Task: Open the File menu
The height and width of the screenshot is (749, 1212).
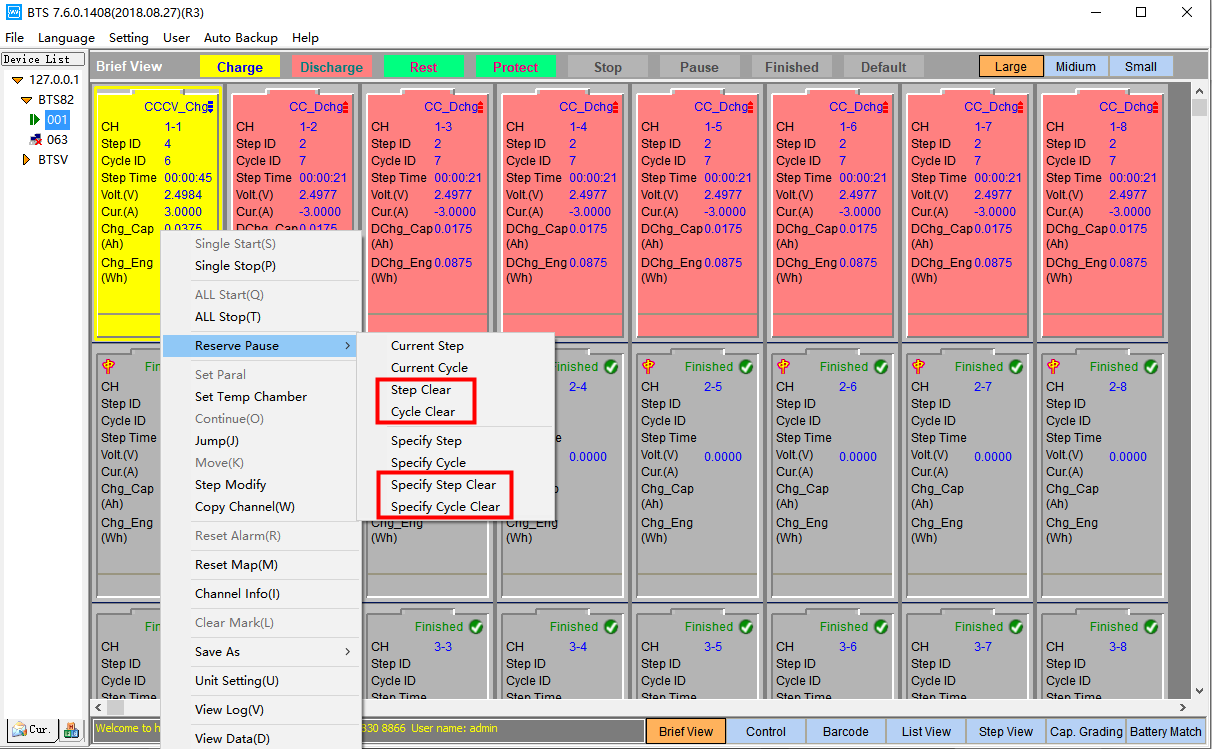Action: [x=14, y=38]
